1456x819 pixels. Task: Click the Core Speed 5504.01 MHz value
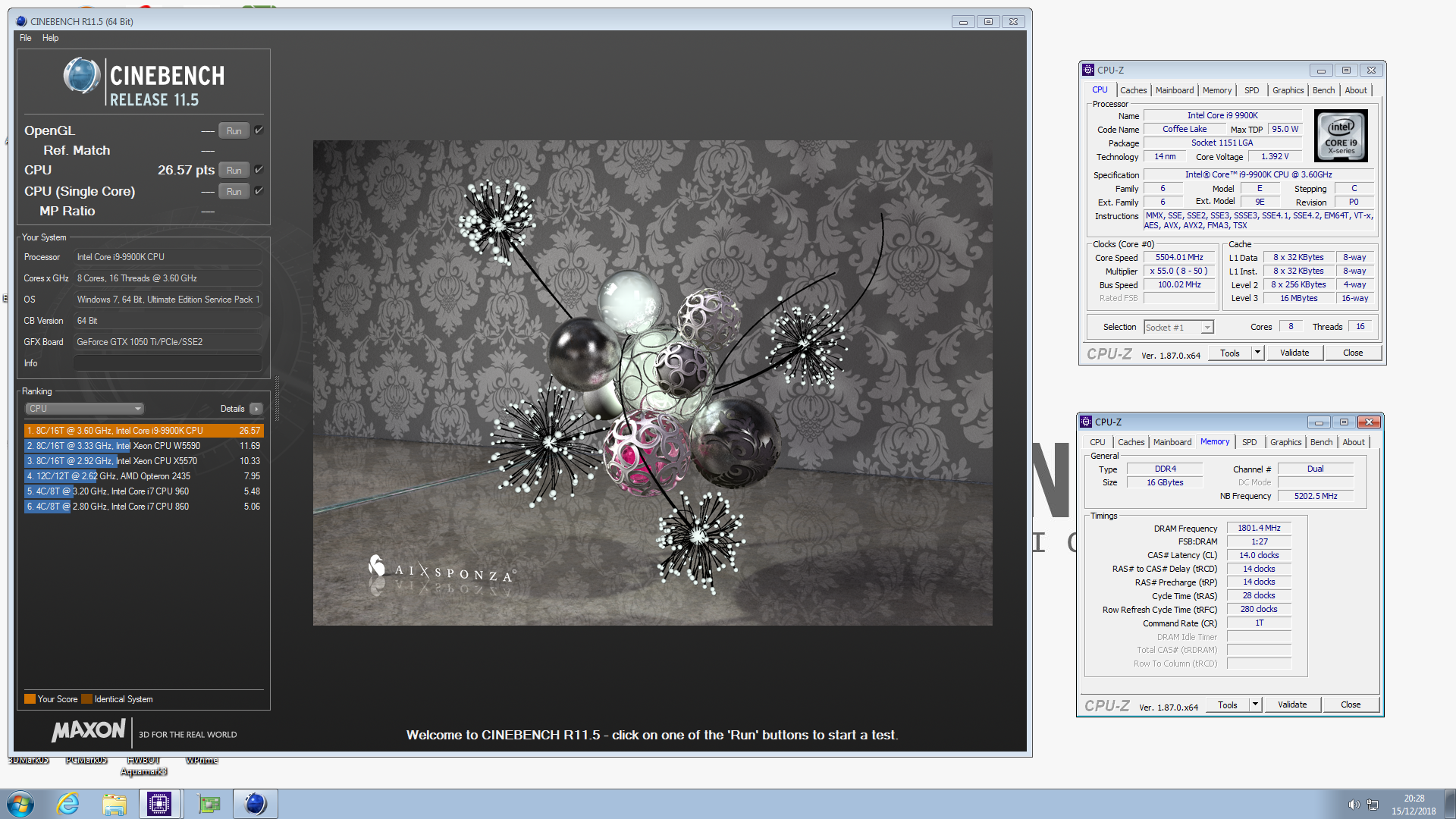coord(1179,258)
